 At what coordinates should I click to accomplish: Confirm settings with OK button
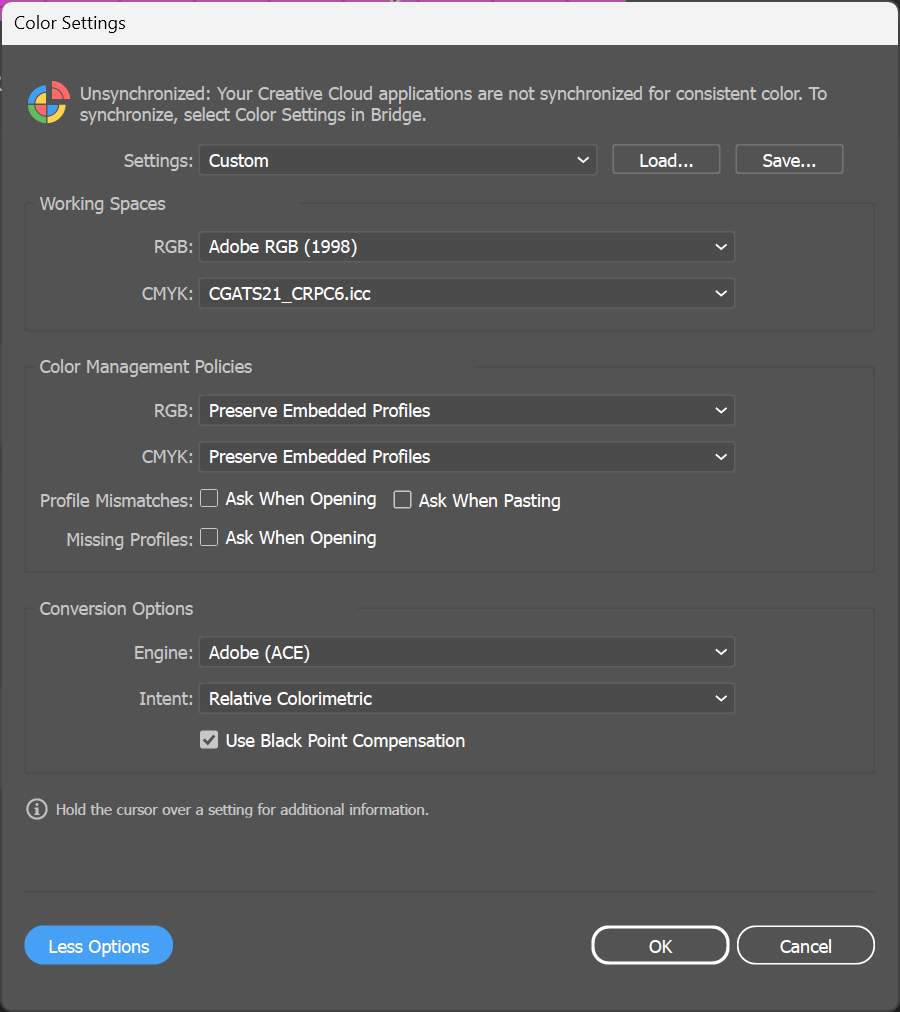click(659, 944)
